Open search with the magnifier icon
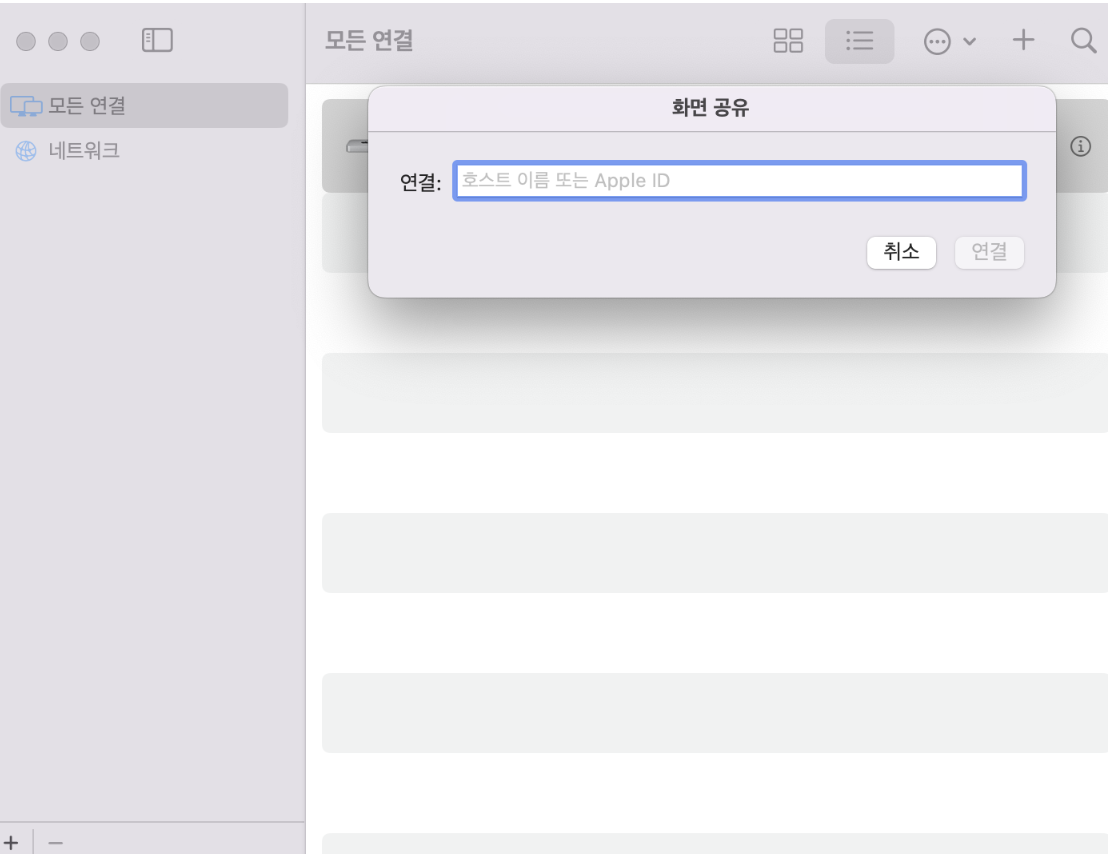 coord(1083,40)
